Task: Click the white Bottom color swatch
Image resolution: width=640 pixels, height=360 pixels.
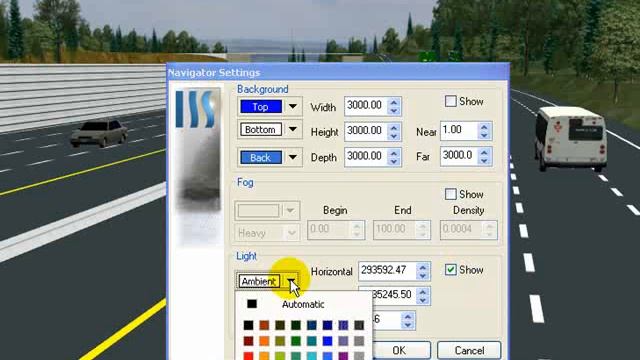Action: (x=261, y=129)
